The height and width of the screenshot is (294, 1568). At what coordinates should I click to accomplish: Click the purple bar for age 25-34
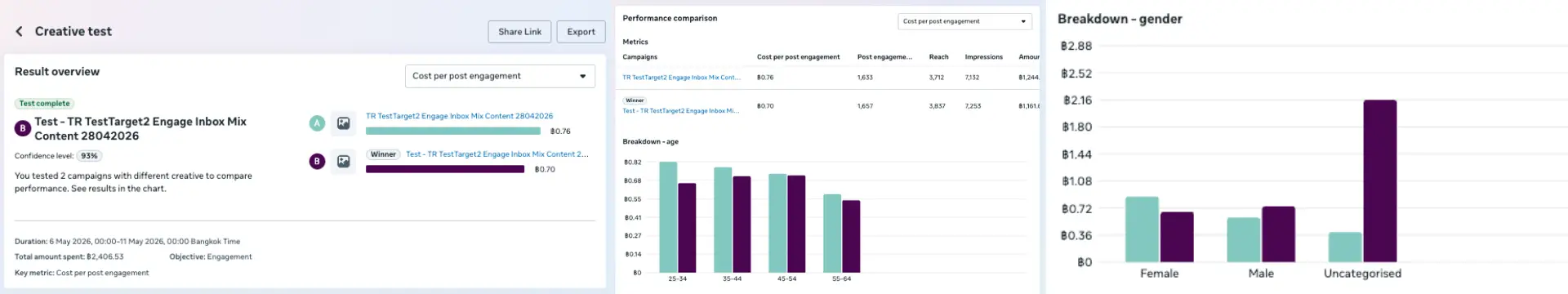click(687, 228)
